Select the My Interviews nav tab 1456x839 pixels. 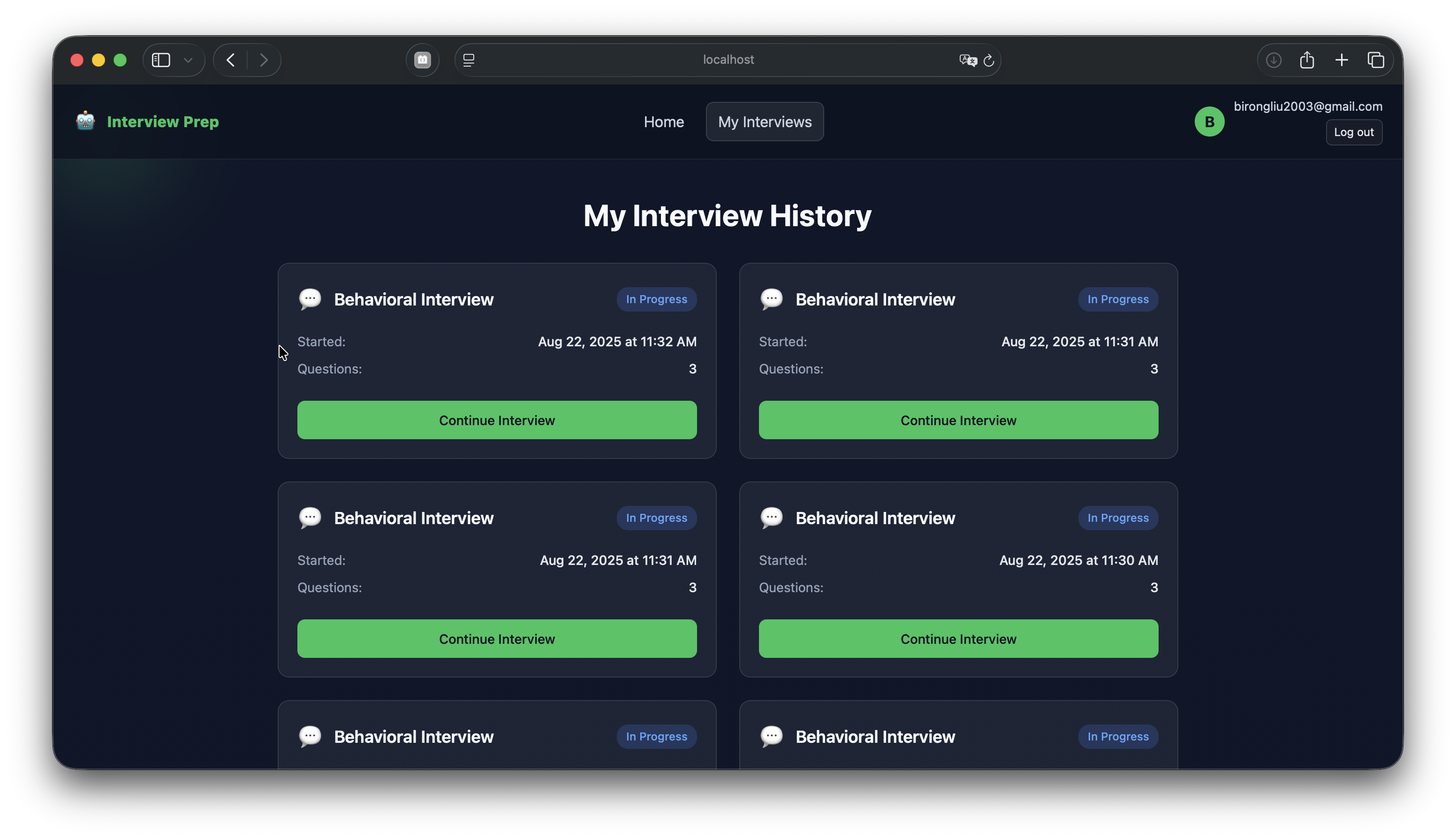764,122
